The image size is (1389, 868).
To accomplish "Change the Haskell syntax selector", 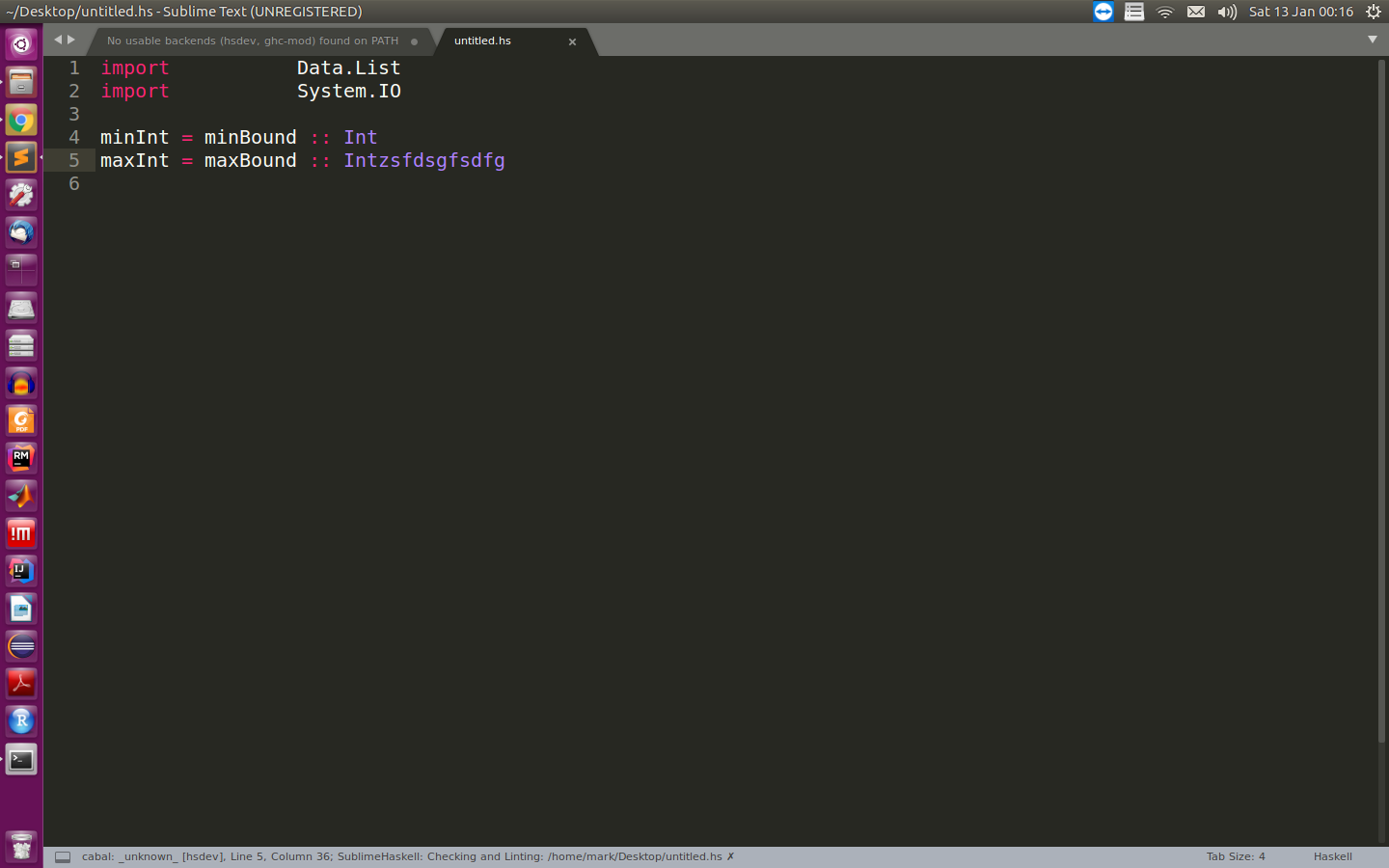I will [1333, 856].
